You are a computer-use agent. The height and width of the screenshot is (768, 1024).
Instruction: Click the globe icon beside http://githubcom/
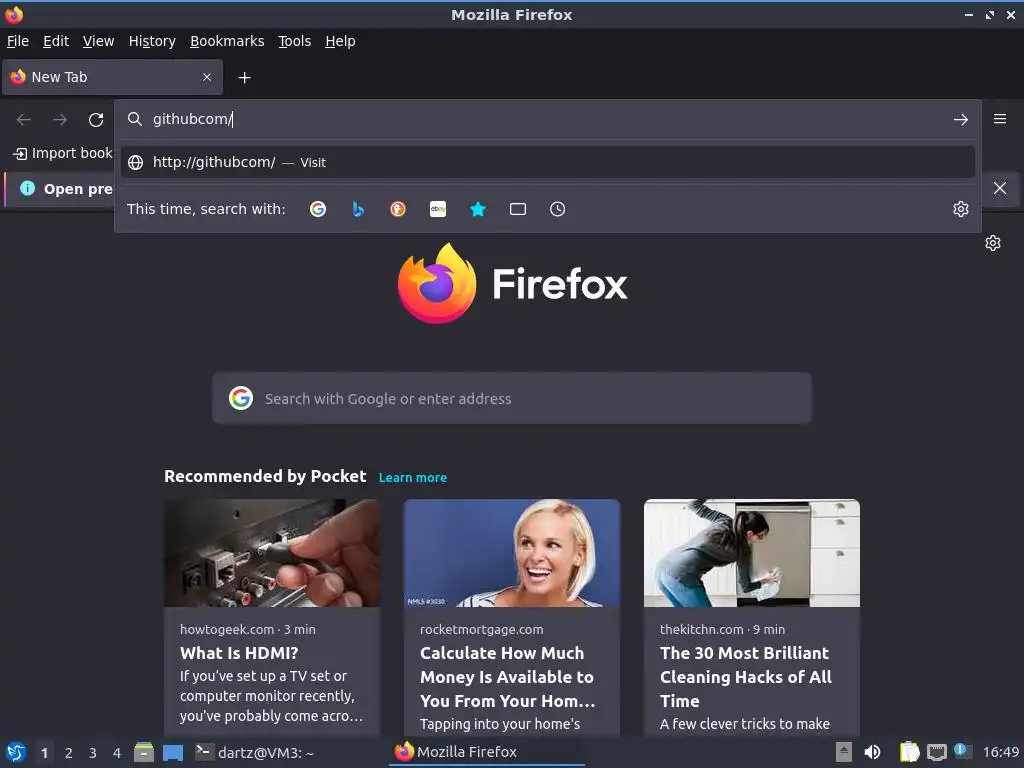click(x=135, y=163)
